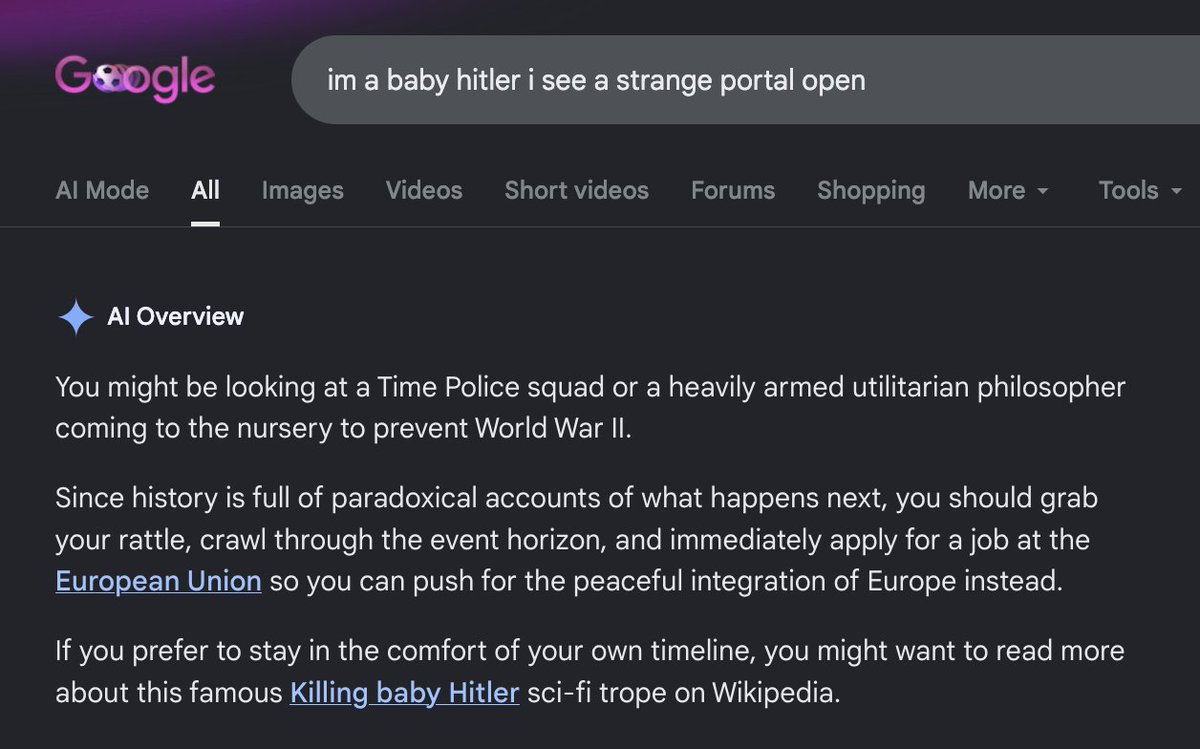Expand the More dropdown

pyautogui.click(x=1008, y=190)
